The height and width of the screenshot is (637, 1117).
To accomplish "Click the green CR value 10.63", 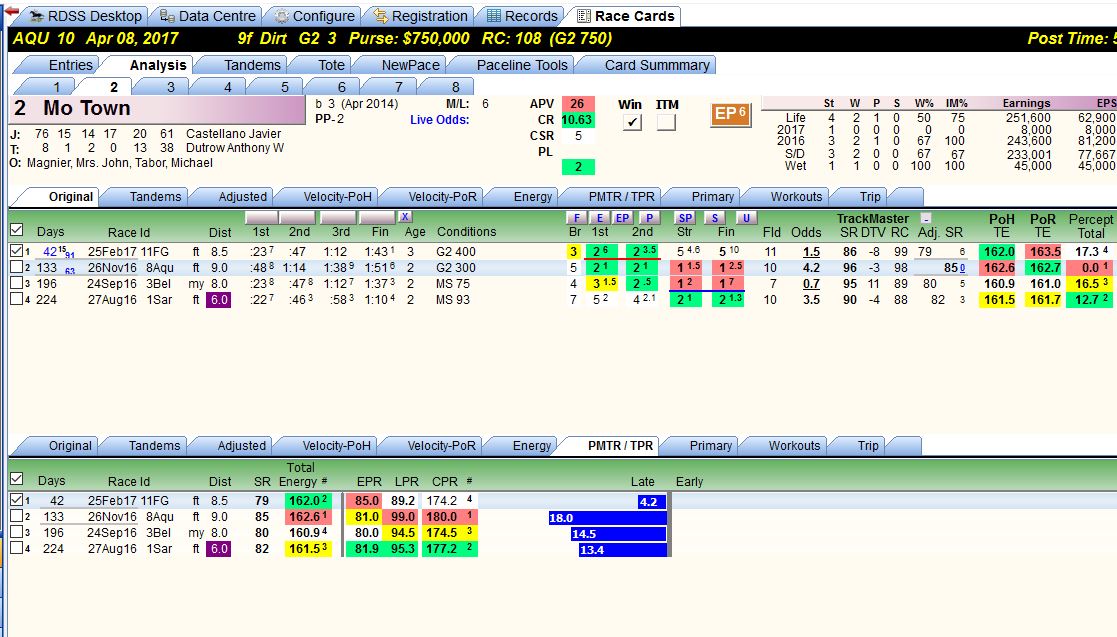I will (577, 120).
